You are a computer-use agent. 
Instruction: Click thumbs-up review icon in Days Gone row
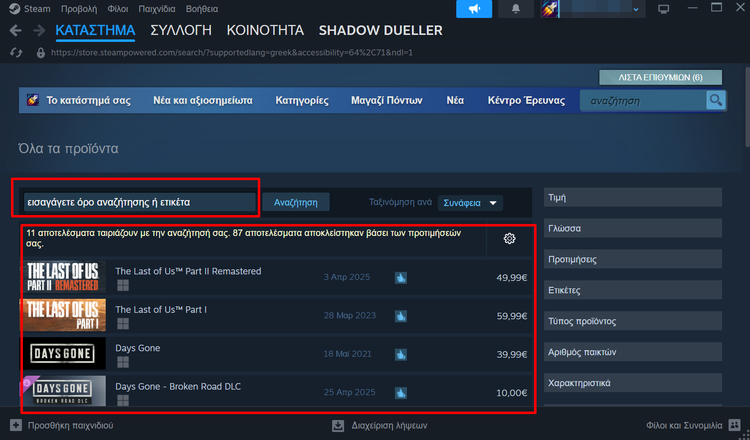click(401, 354)
